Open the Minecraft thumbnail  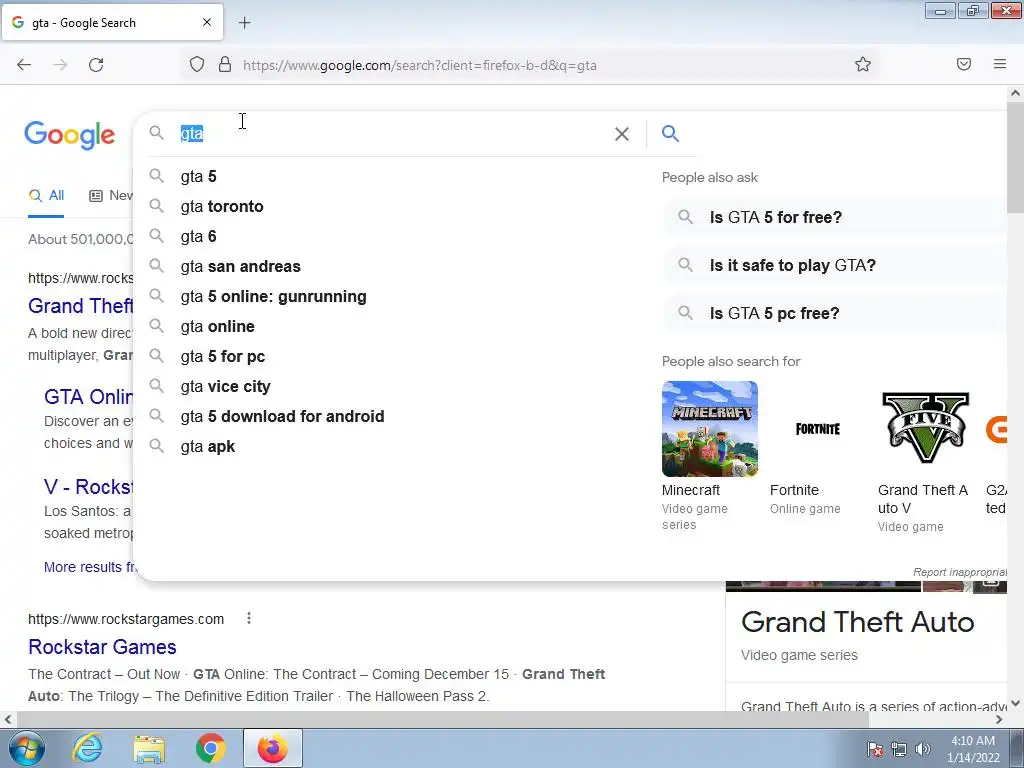[710, 429]
